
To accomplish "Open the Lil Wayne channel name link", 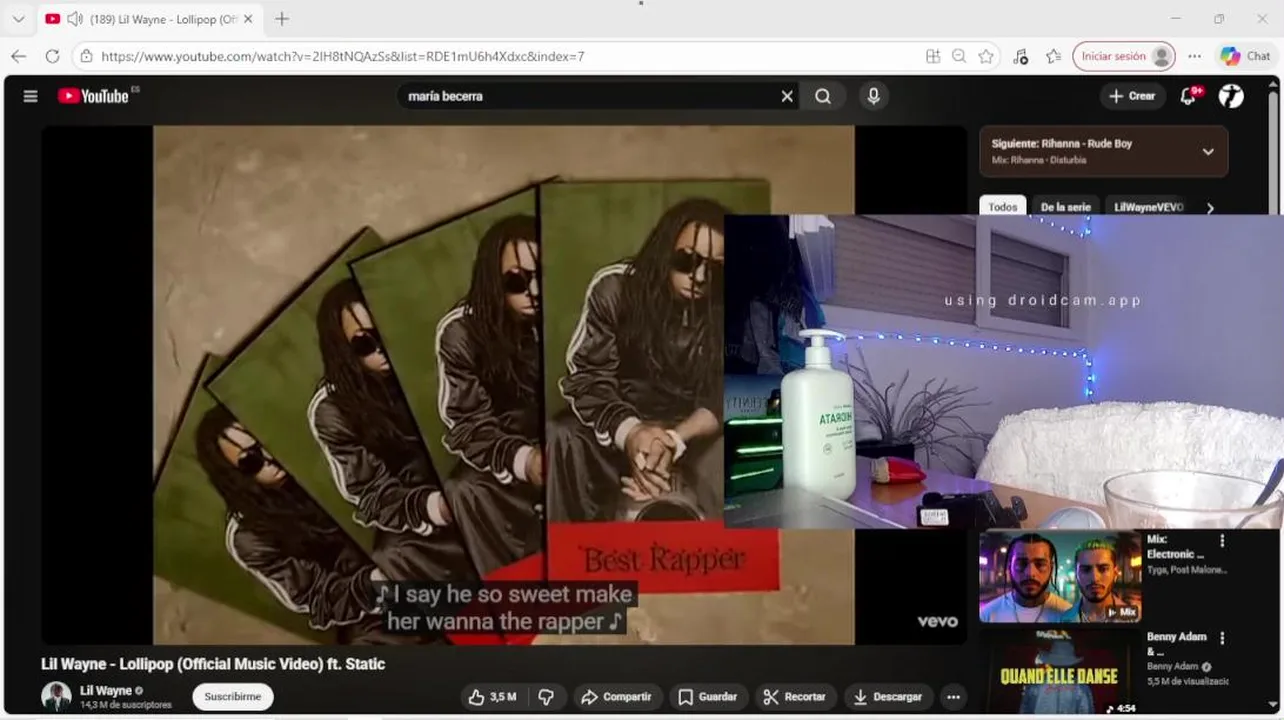I will (106, 691).
